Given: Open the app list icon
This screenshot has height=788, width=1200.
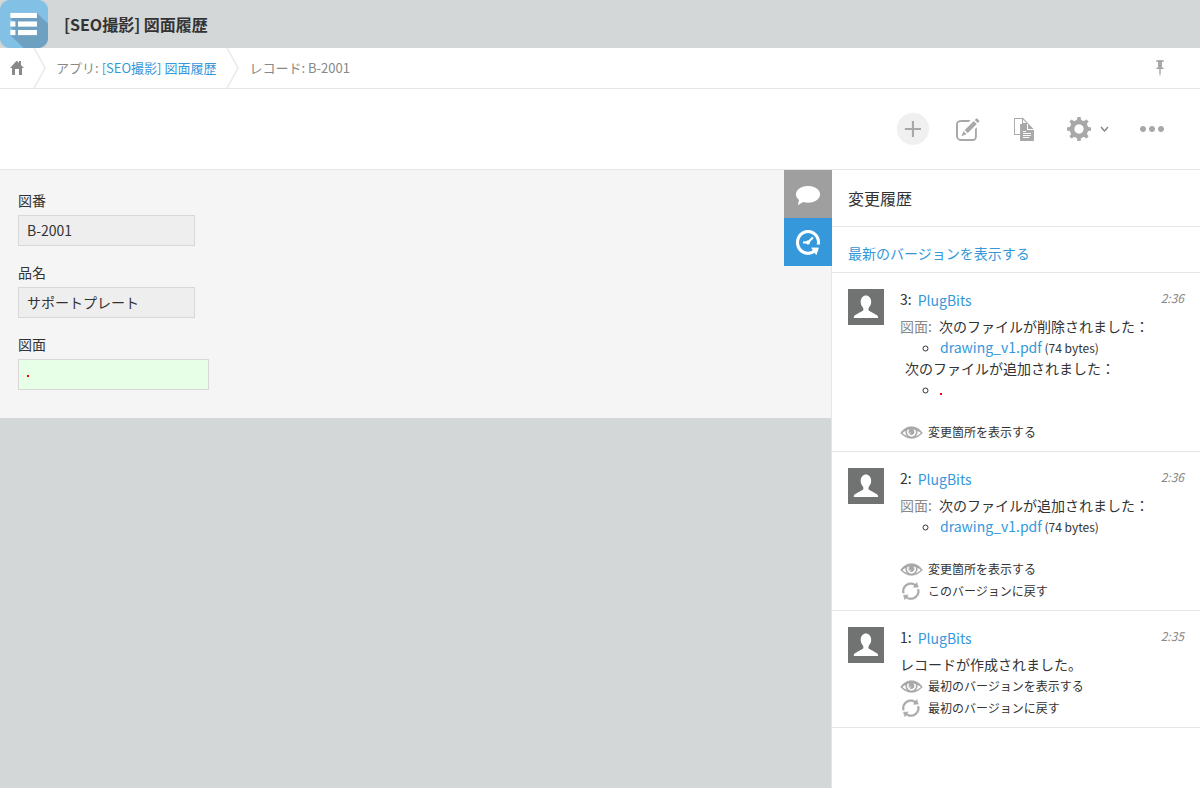Looking at the screenshot, I should [23, 24].
